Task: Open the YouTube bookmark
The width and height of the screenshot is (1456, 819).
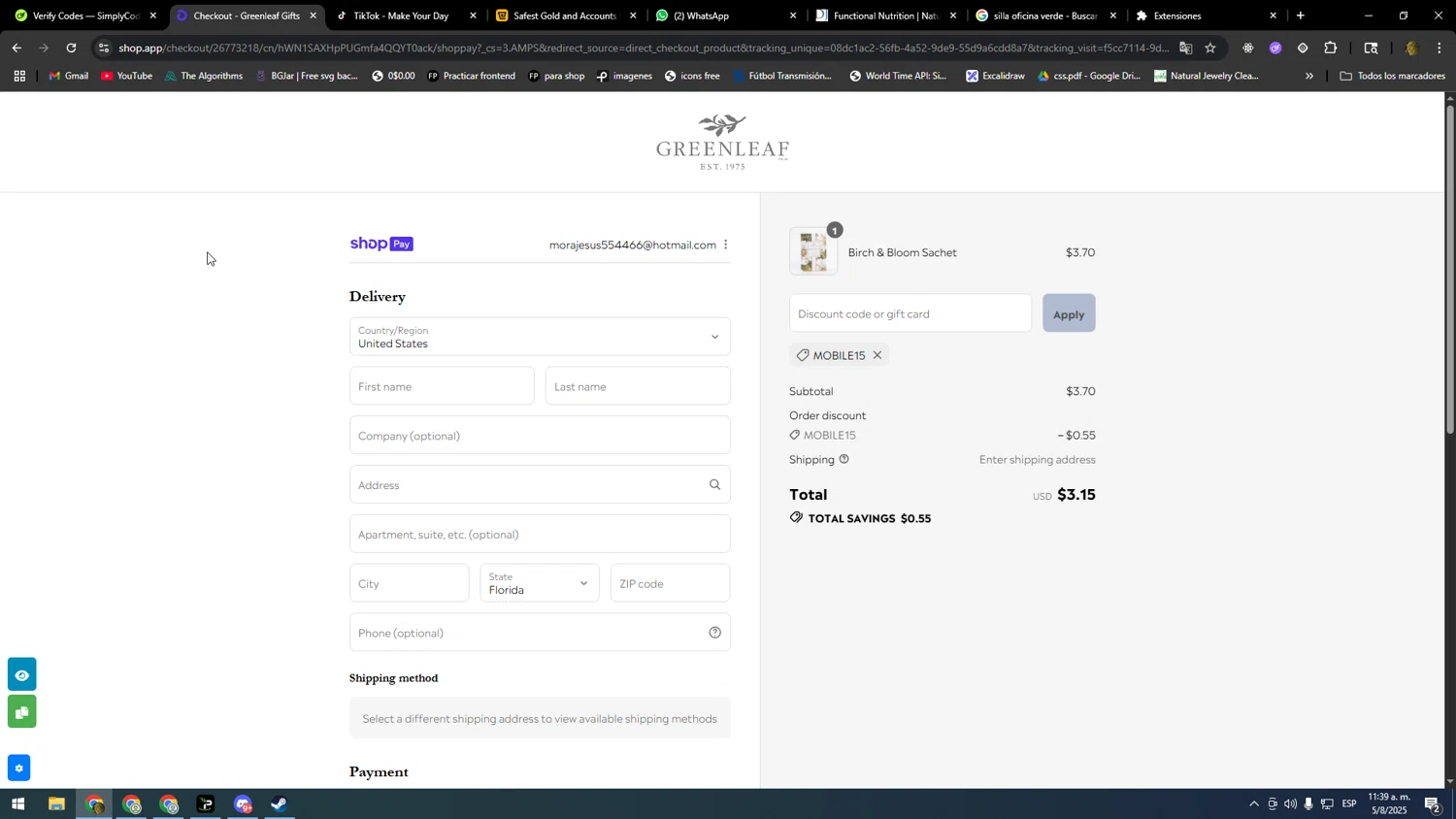Action: click(x=126, y=76)
